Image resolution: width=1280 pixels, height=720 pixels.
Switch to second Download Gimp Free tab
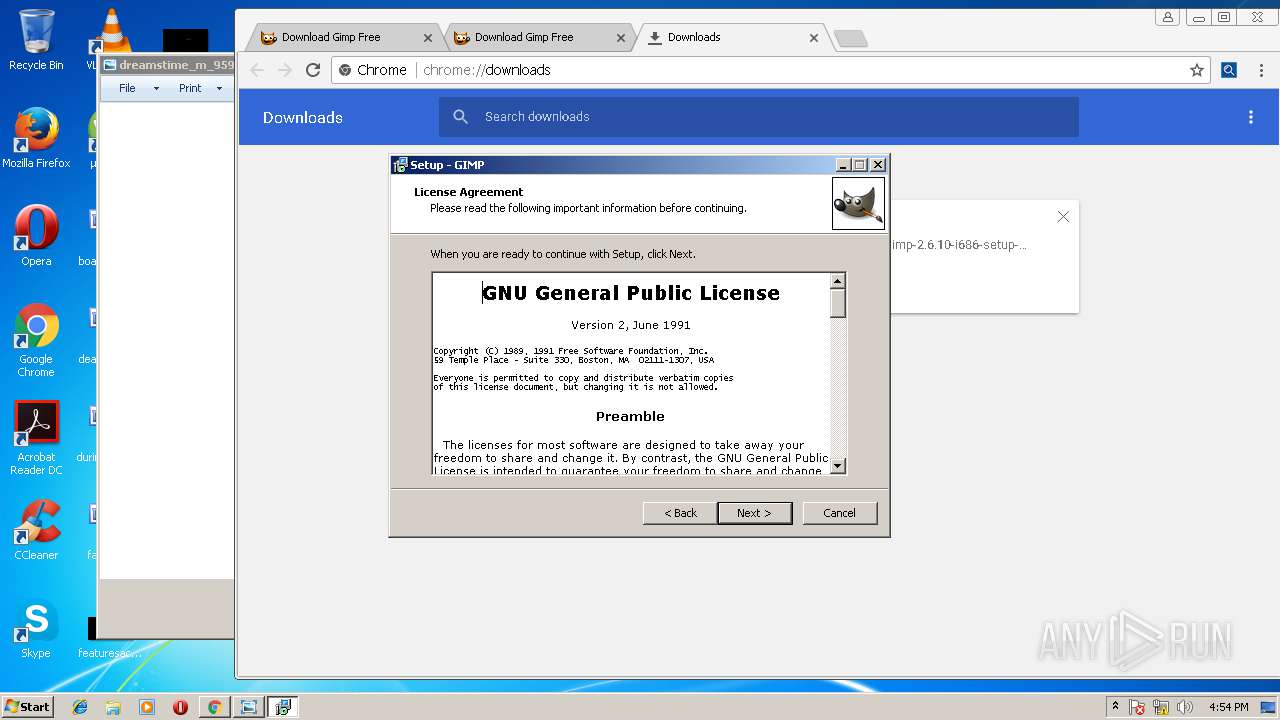click(539, 37)
